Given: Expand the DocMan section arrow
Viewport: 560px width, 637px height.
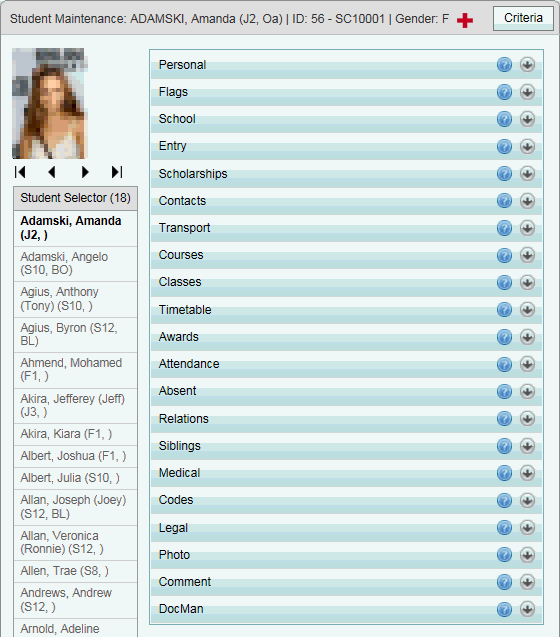Looking at the screenshot, I should 527,609.
